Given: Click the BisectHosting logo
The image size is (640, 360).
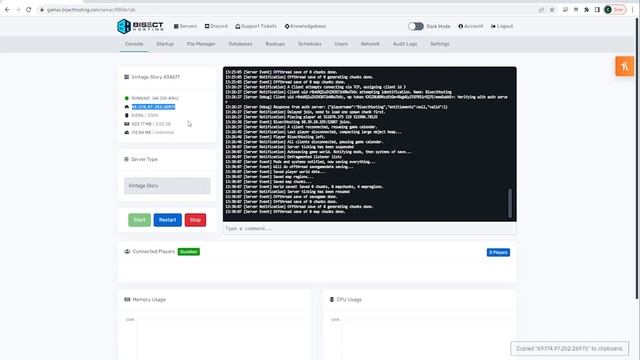Looking at the screenshot, I should pos(140,26).
